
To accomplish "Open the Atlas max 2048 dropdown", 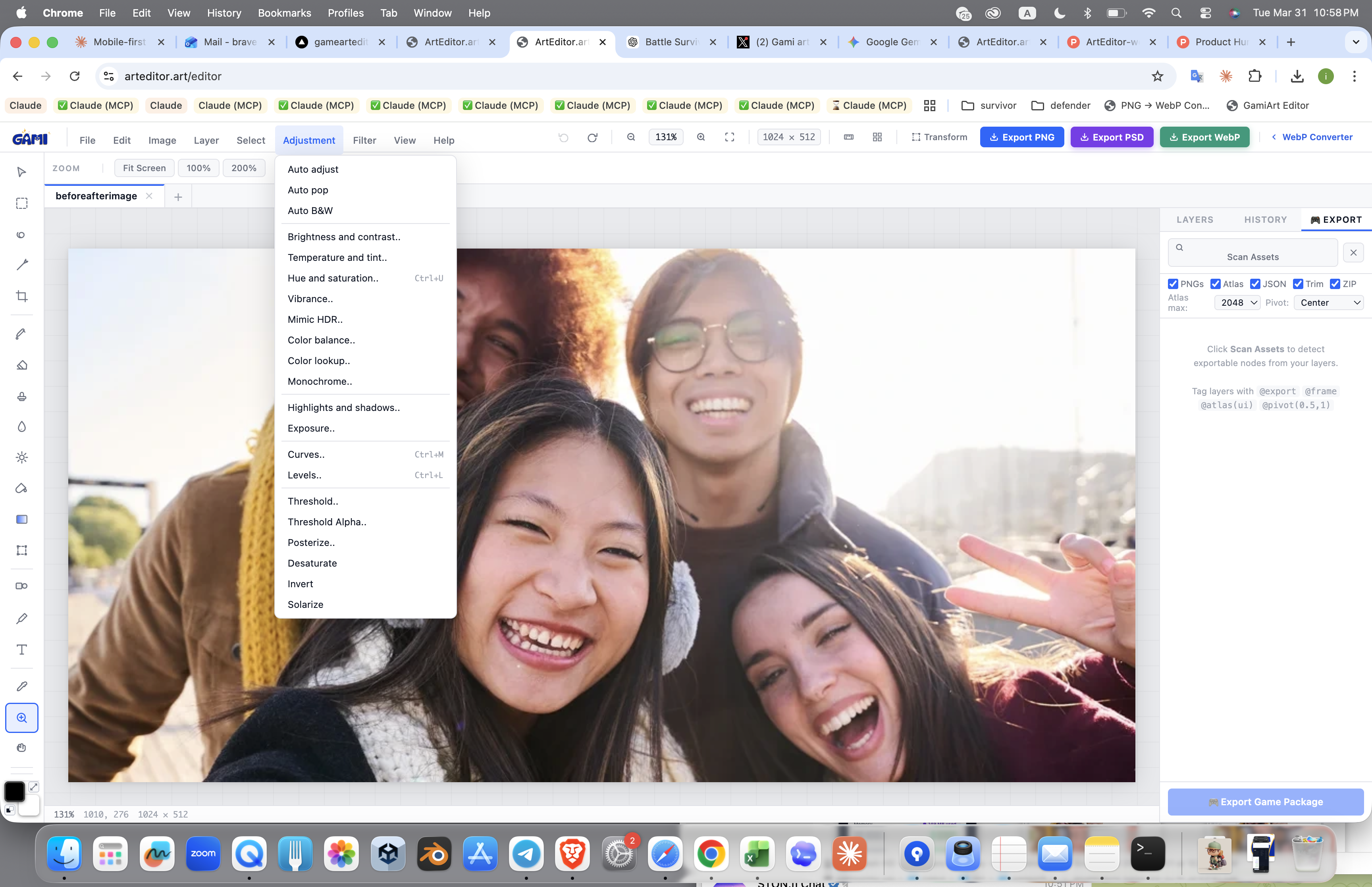I will click(1237, 303).
